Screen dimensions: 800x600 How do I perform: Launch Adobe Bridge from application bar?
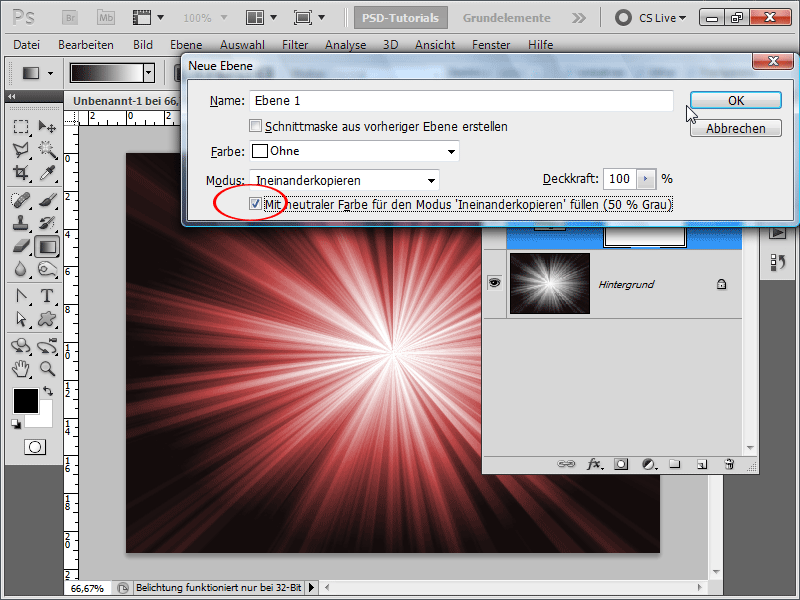70,18
